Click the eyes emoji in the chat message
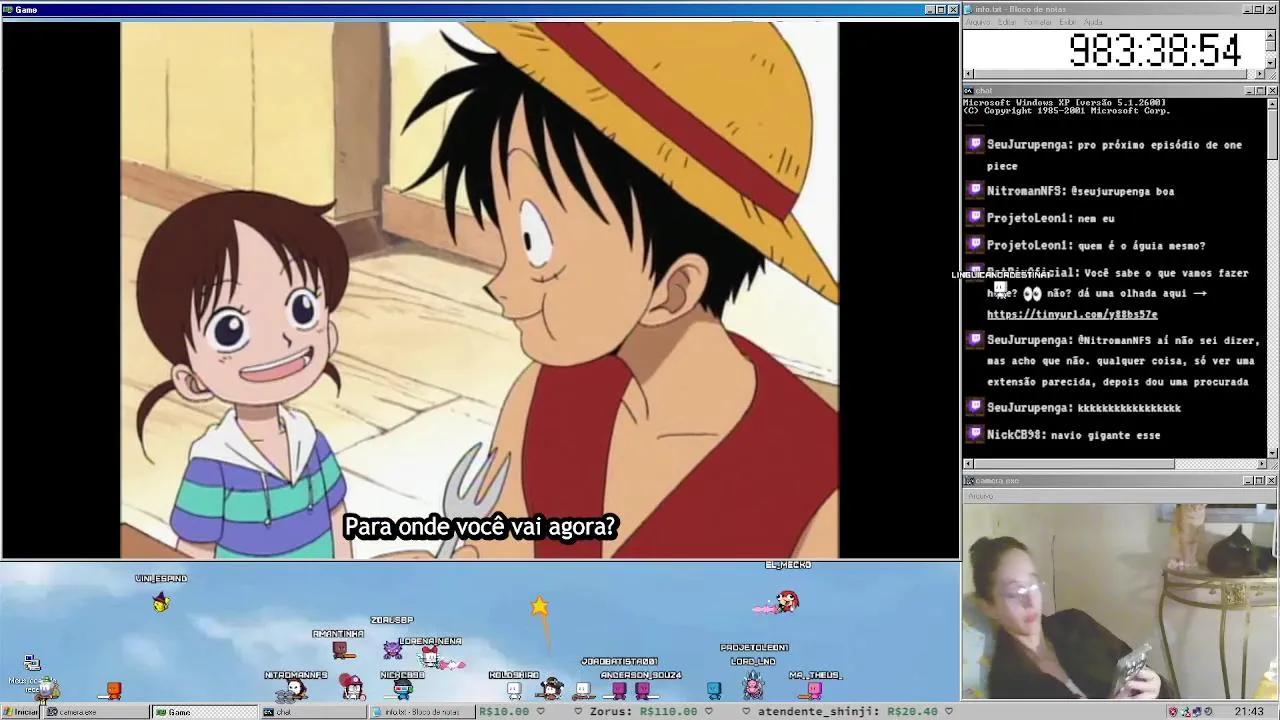The width and height of the screenshot is (1280, 720). pos(1032,293)
